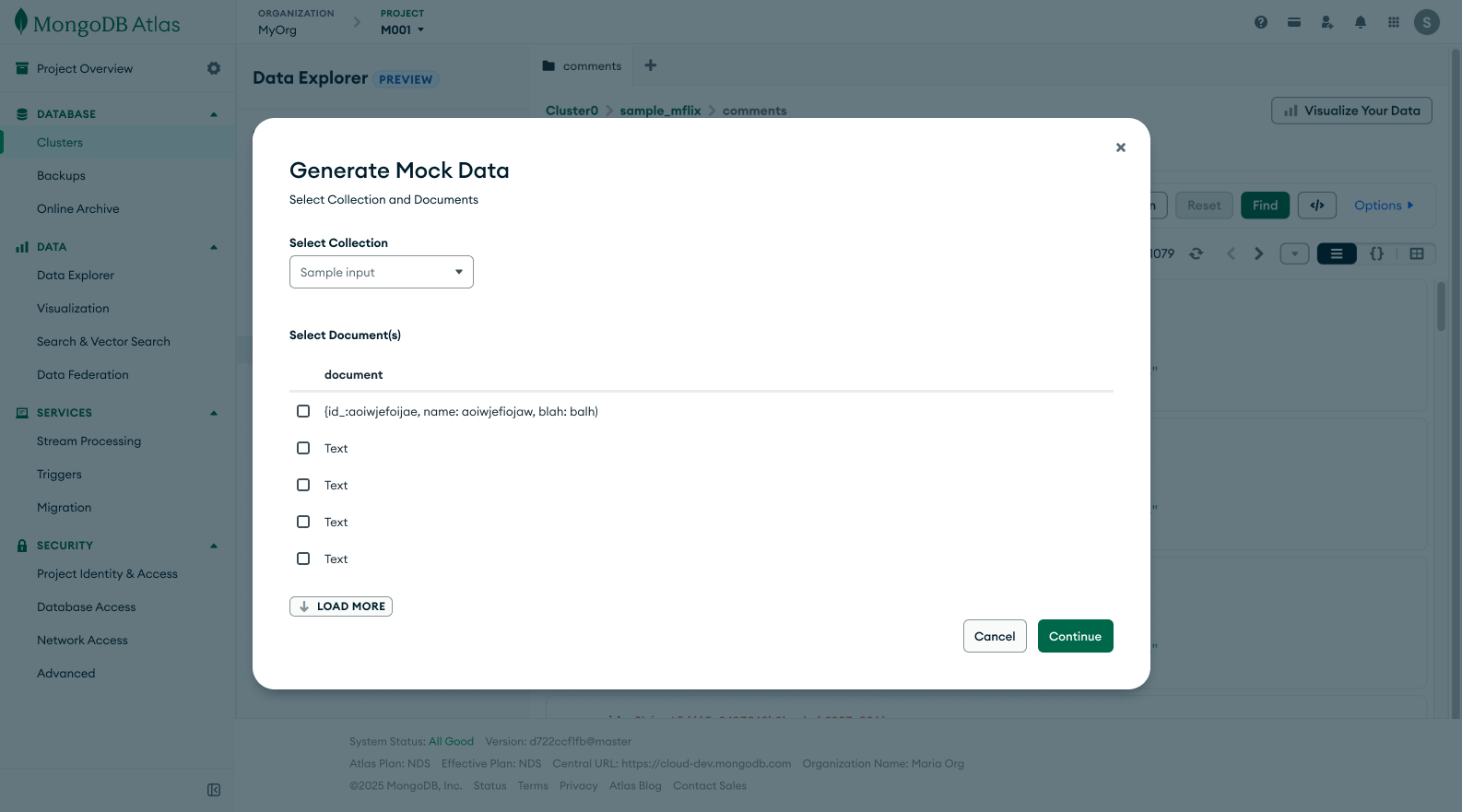
Task: Open the invite user icon in header
Action: 1327,22
